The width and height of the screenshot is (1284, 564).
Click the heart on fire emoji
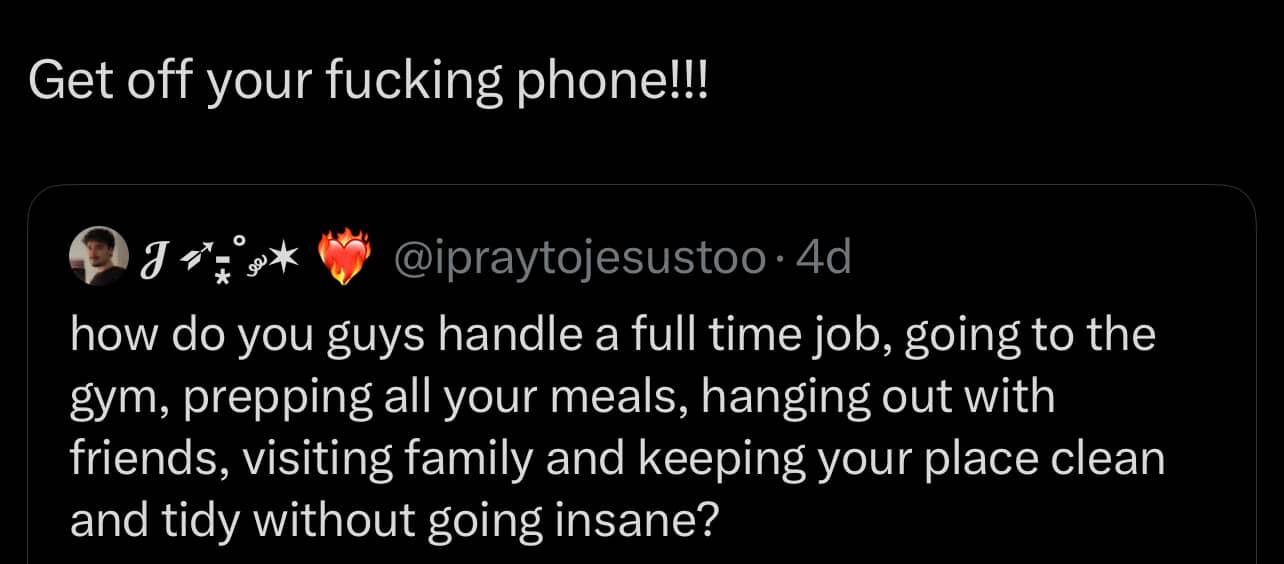[344, 259]
